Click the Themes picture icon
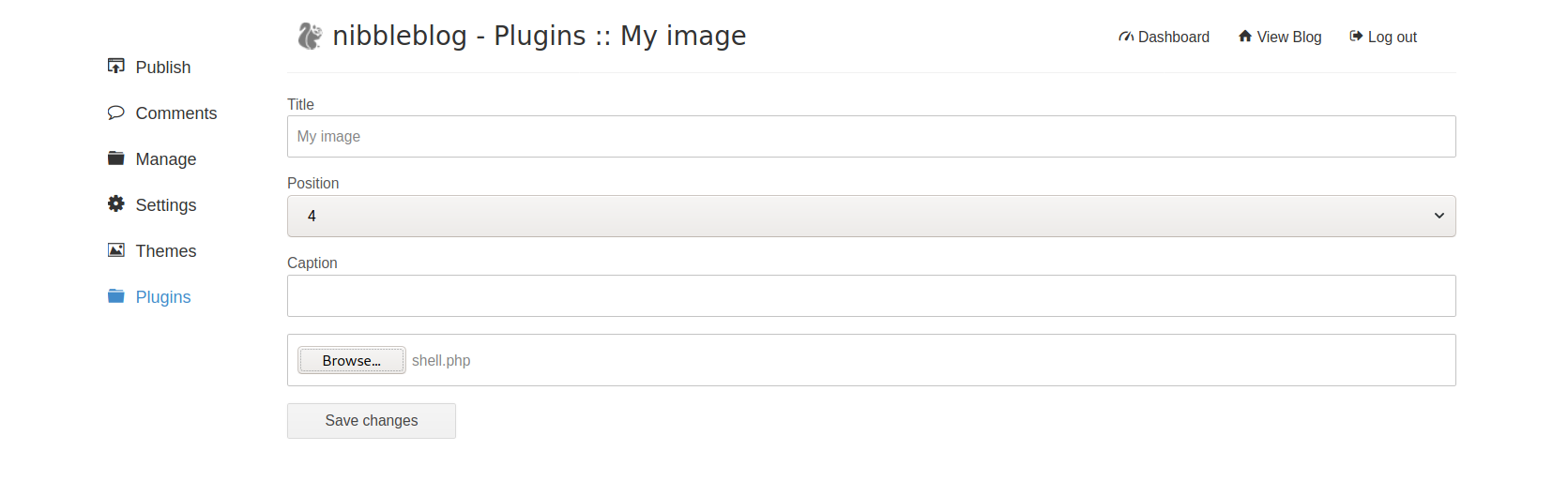The height and width of the screenshot is (481, 1568). pos(116,249)
